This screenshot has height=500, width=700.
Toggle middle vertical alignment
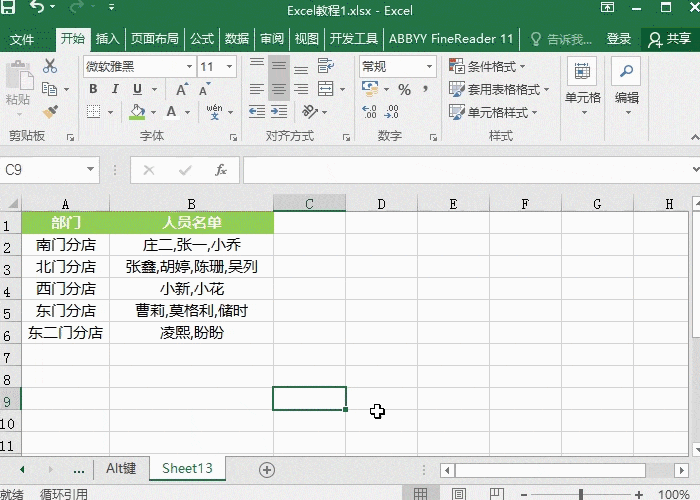pos(279,66)
